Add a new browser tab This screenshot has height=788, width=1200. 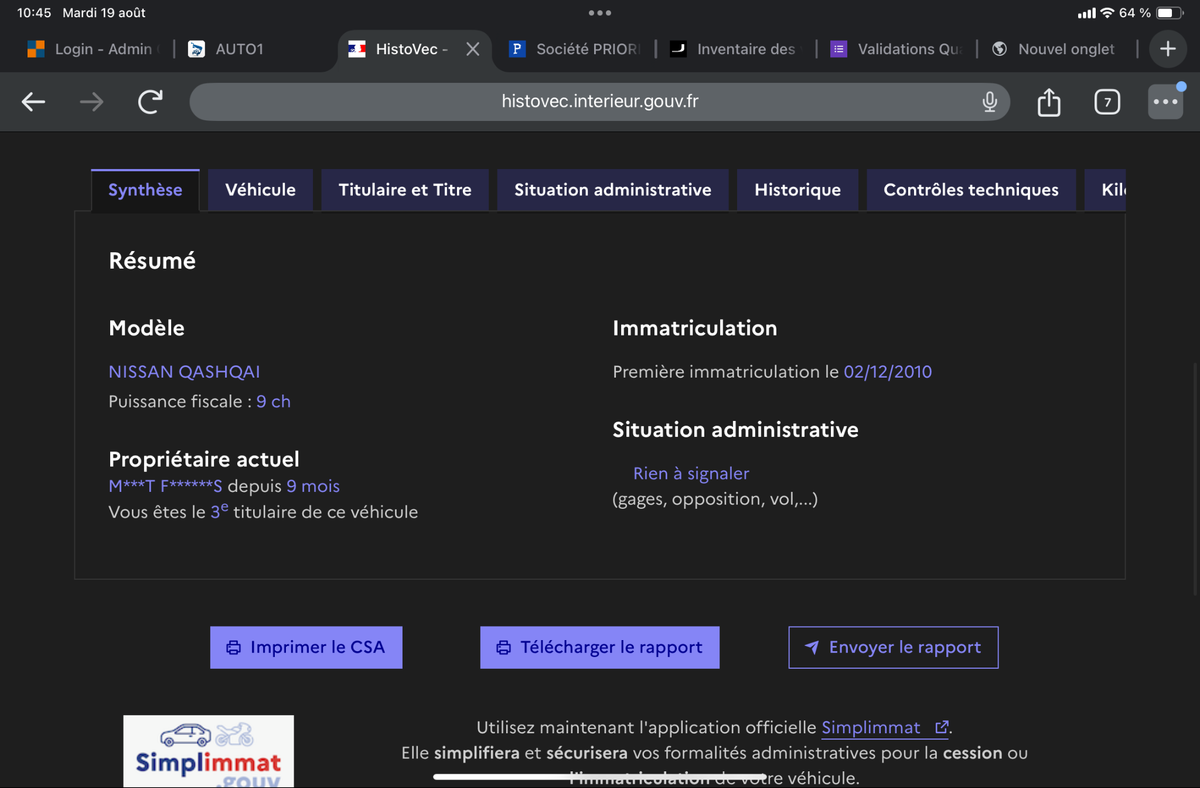coord(1167,49)
